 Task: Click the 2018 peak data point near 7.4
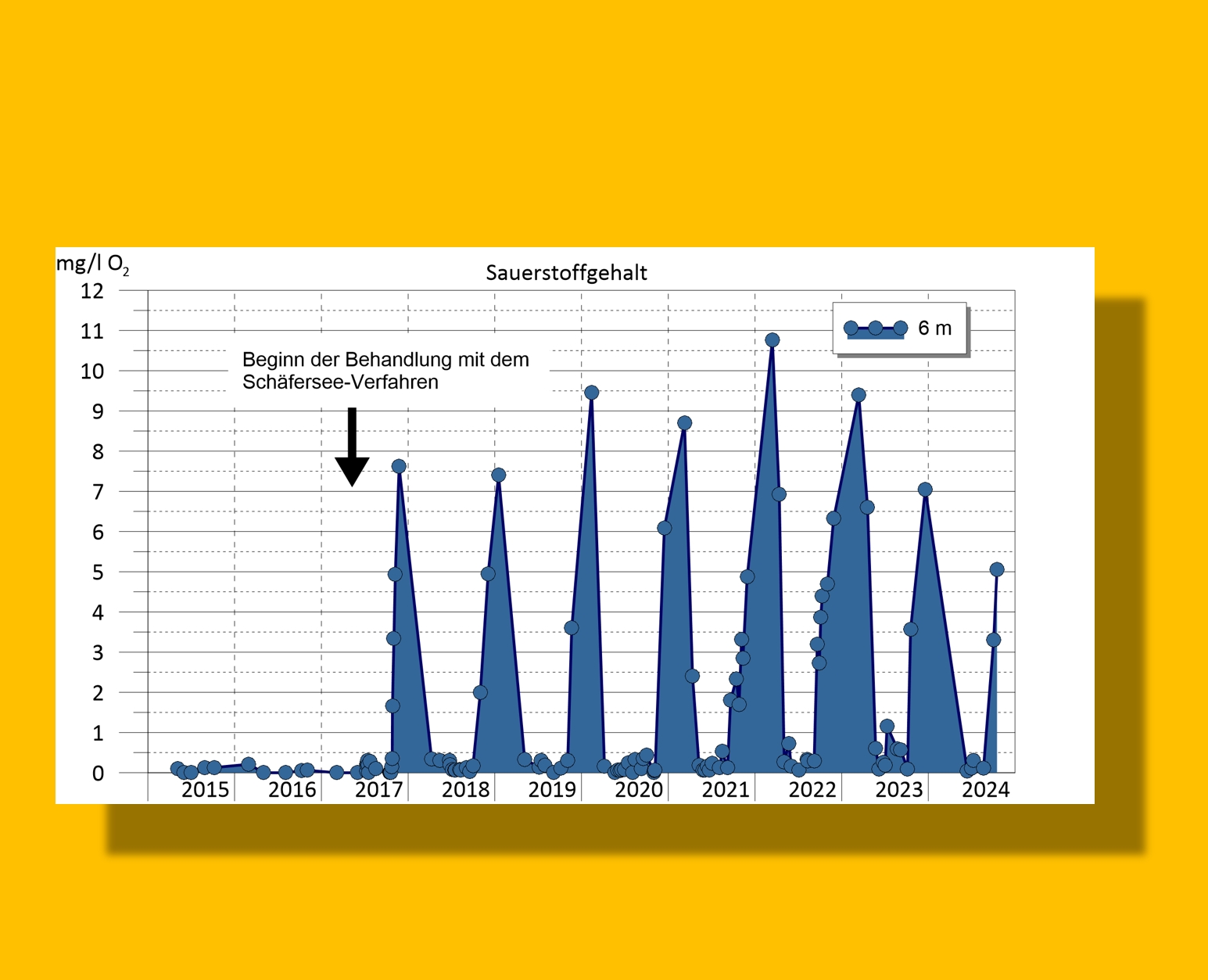(x=498, y=476)
